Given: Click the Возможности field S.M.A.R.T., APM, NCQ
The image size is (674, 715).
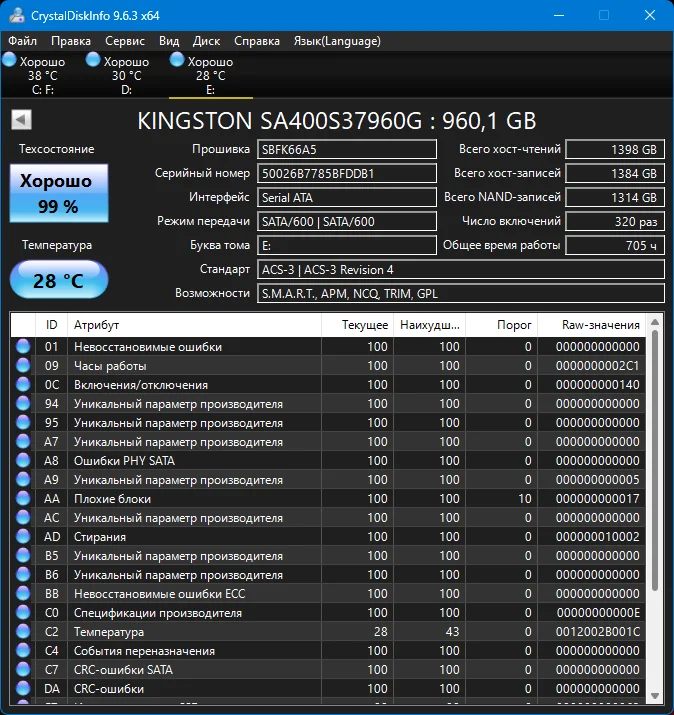Looking at the screenshot, I should [461, 294].
